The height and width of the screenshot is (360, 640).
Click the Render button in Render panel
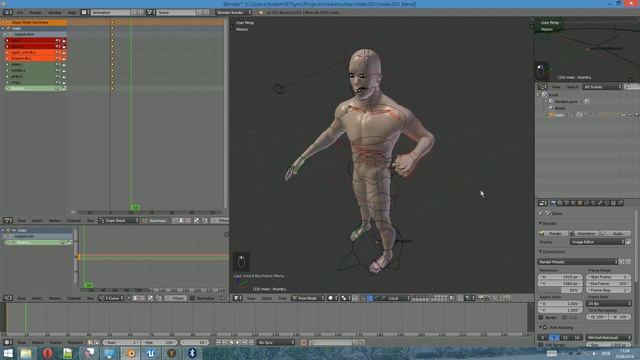[x=553, y=233]
